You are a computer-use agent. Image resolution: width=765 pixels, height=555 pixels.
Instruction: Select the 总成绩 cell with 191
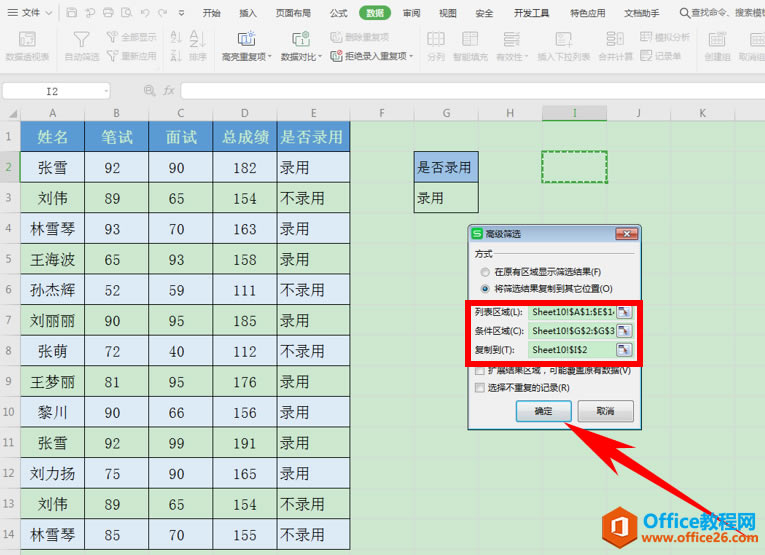(245, 443)
